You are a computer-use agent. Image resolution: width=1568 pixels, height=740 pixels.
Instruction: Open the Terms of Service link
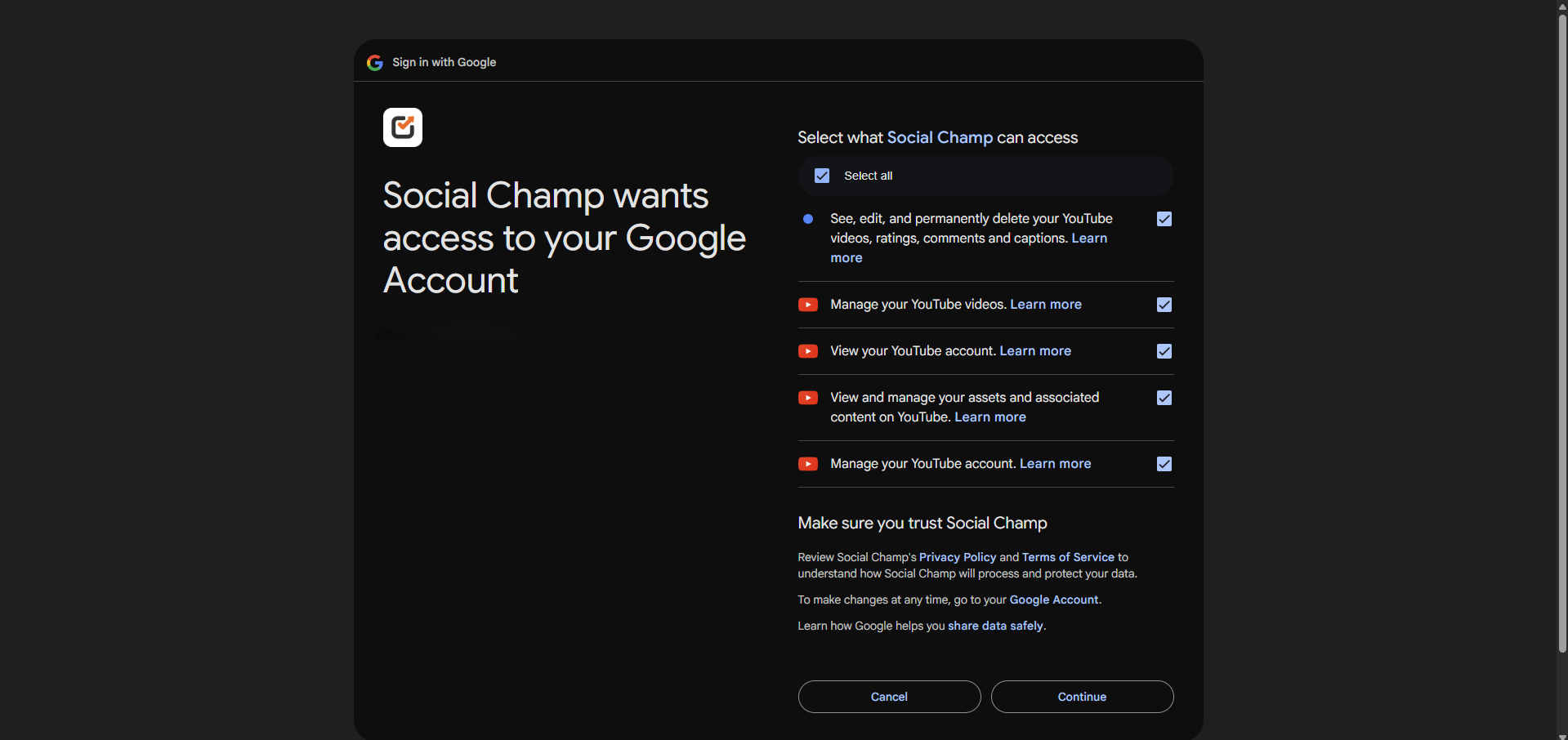click(1068, 557)
